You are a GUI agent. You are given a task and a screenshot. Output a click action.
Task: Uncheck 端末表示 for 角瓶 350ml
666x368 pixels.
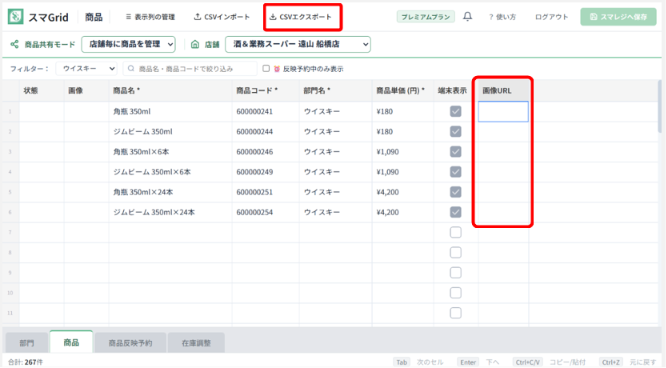[455, 111]
